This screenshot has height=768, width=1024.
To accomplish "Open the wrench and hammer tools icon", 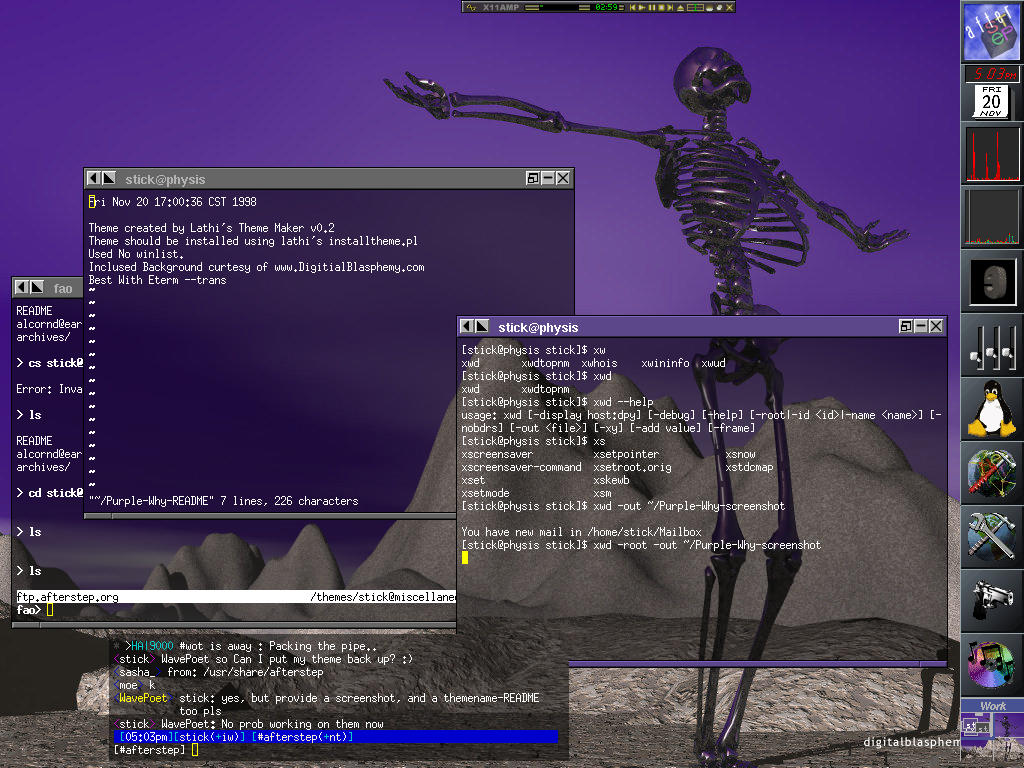I will click(991, 534).
